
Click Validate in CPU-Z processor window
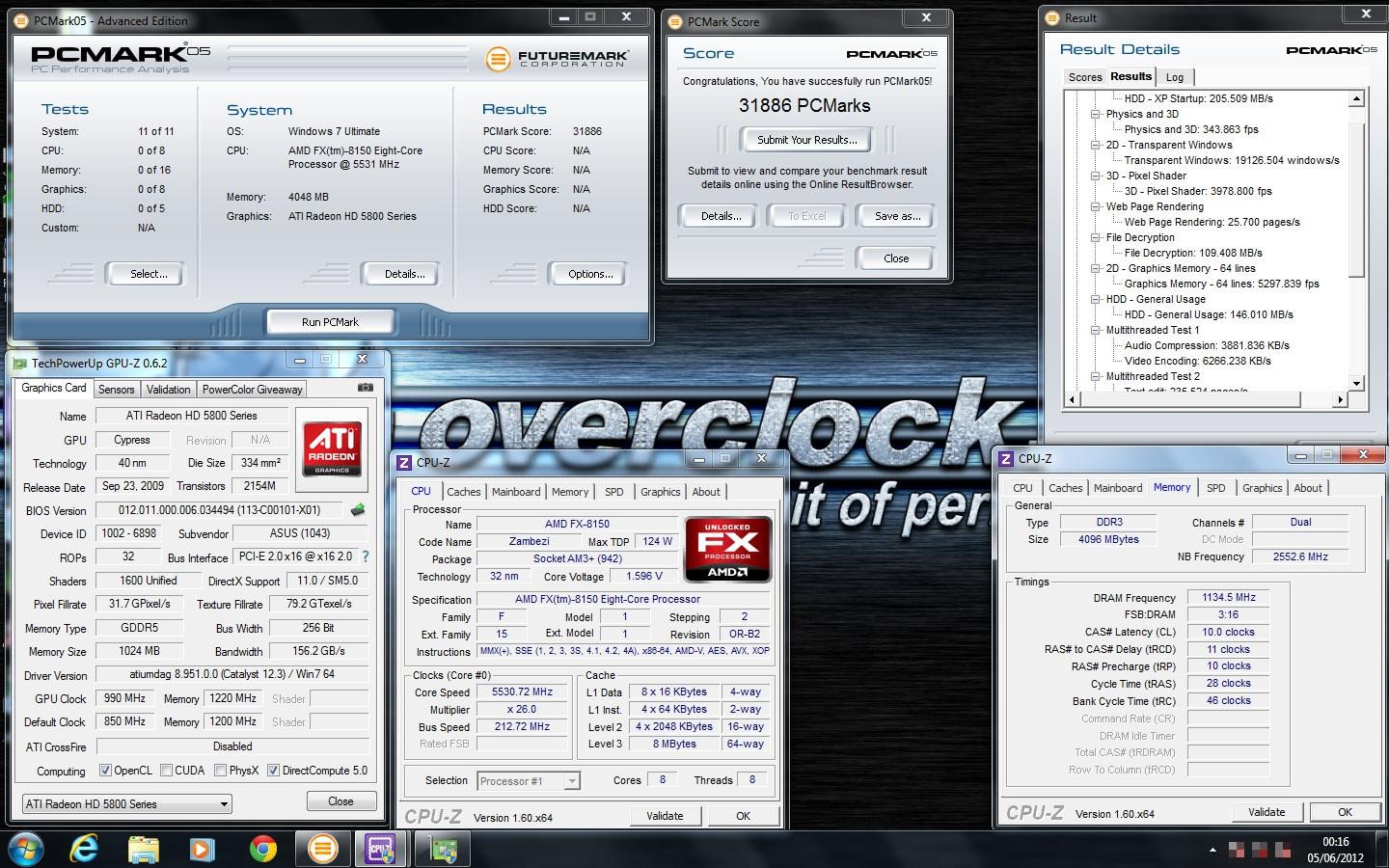[665, 816]
